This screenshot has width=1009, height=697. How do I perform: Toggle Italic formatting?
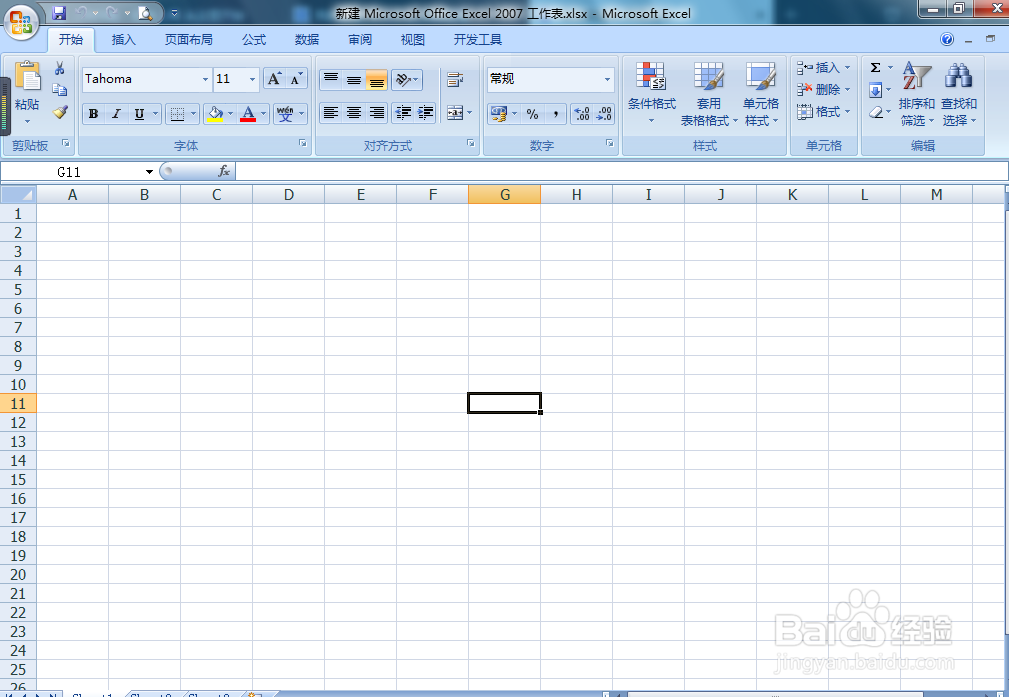pyautogui.click(x=116, y=114)
